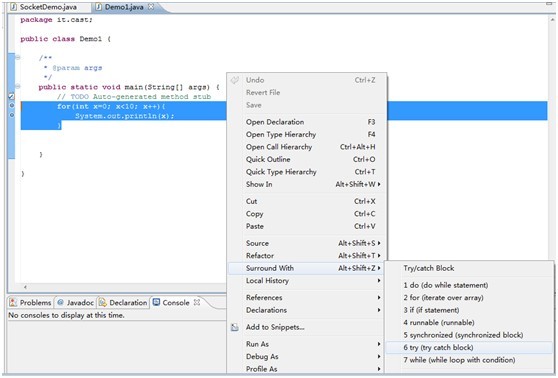
Task: Expand the Run As submenu
Action: 307,344
